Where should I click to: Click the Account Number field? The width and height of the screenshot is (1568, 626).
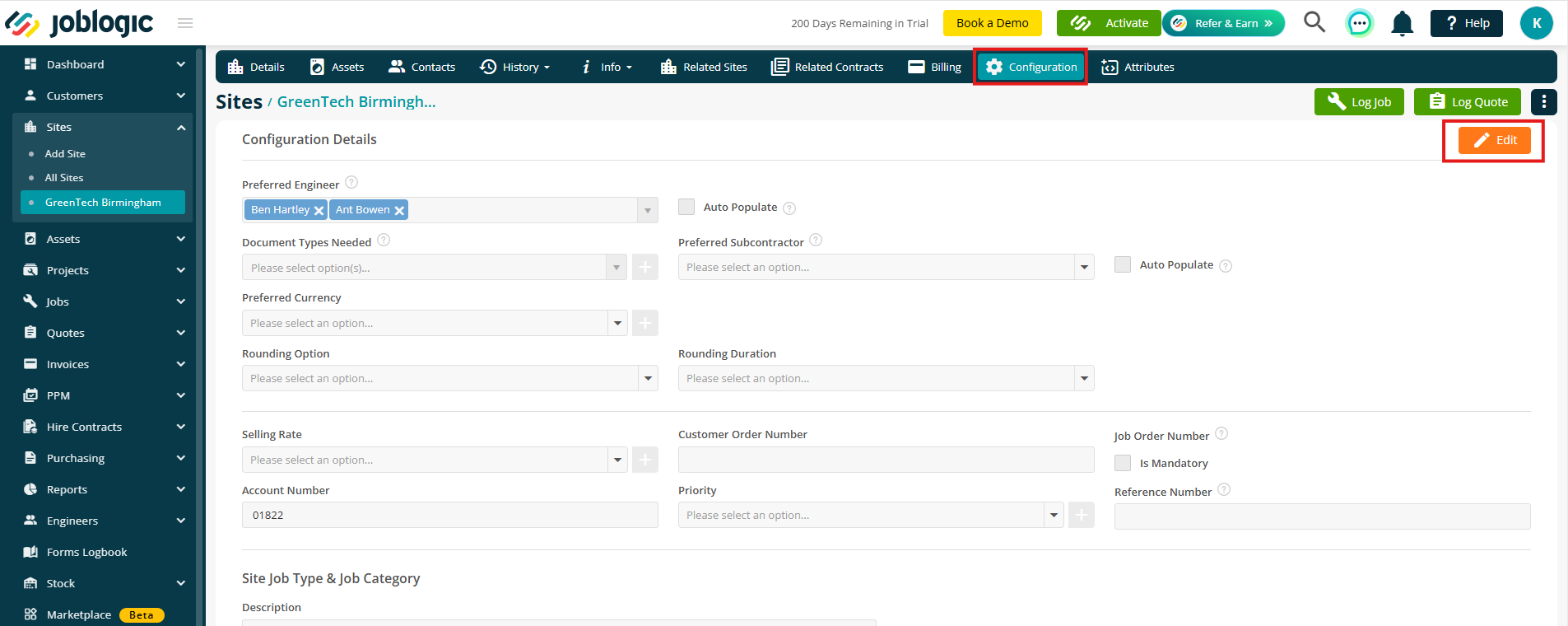coord(449,515)
